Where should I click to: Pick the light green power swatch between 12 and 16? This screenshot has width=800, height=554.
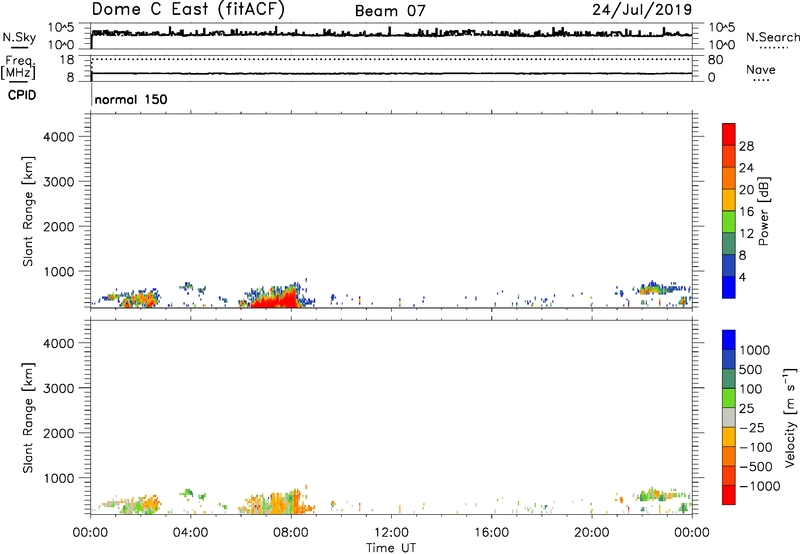[729, 222]
